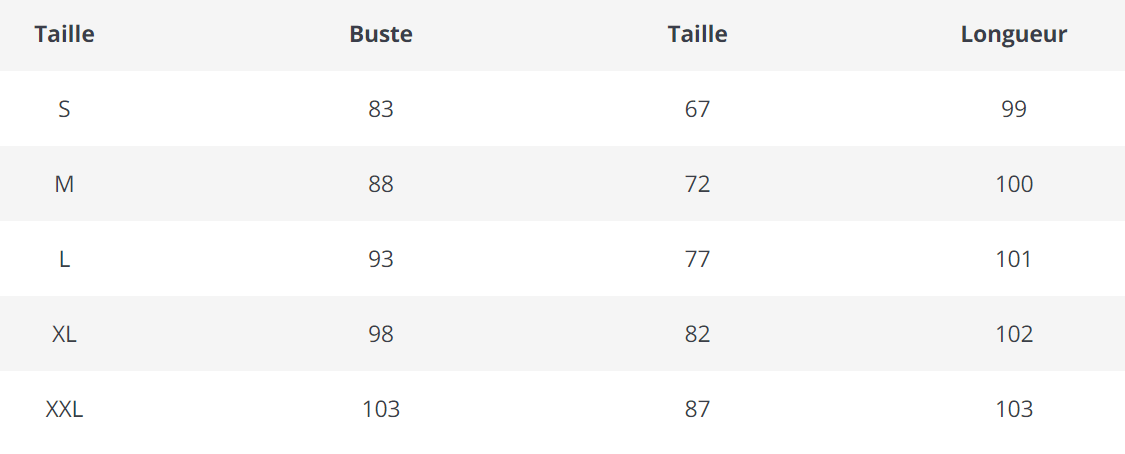Click waist value 72 for size M
The height and width of the screenshot is (454, 1125).
point(697,184)
